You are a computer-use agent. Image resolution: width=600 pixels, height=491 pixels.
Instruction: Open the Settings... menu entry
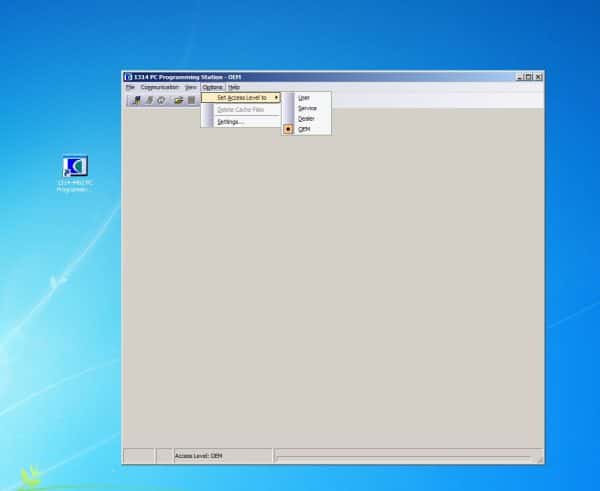tap(241, 122)
